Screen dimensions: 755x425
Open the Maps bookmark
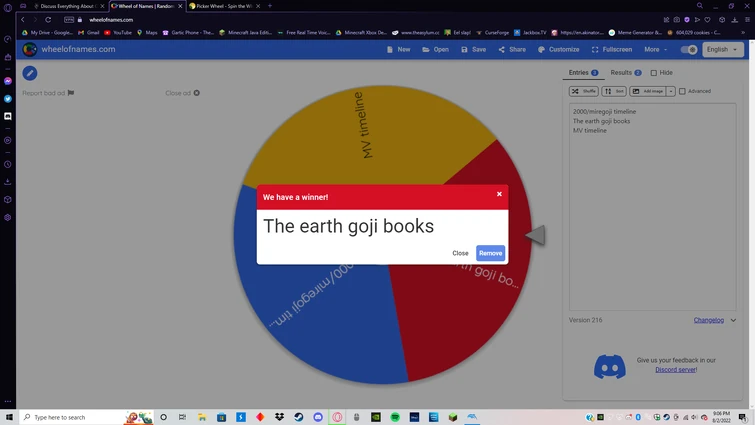(147, 33)
